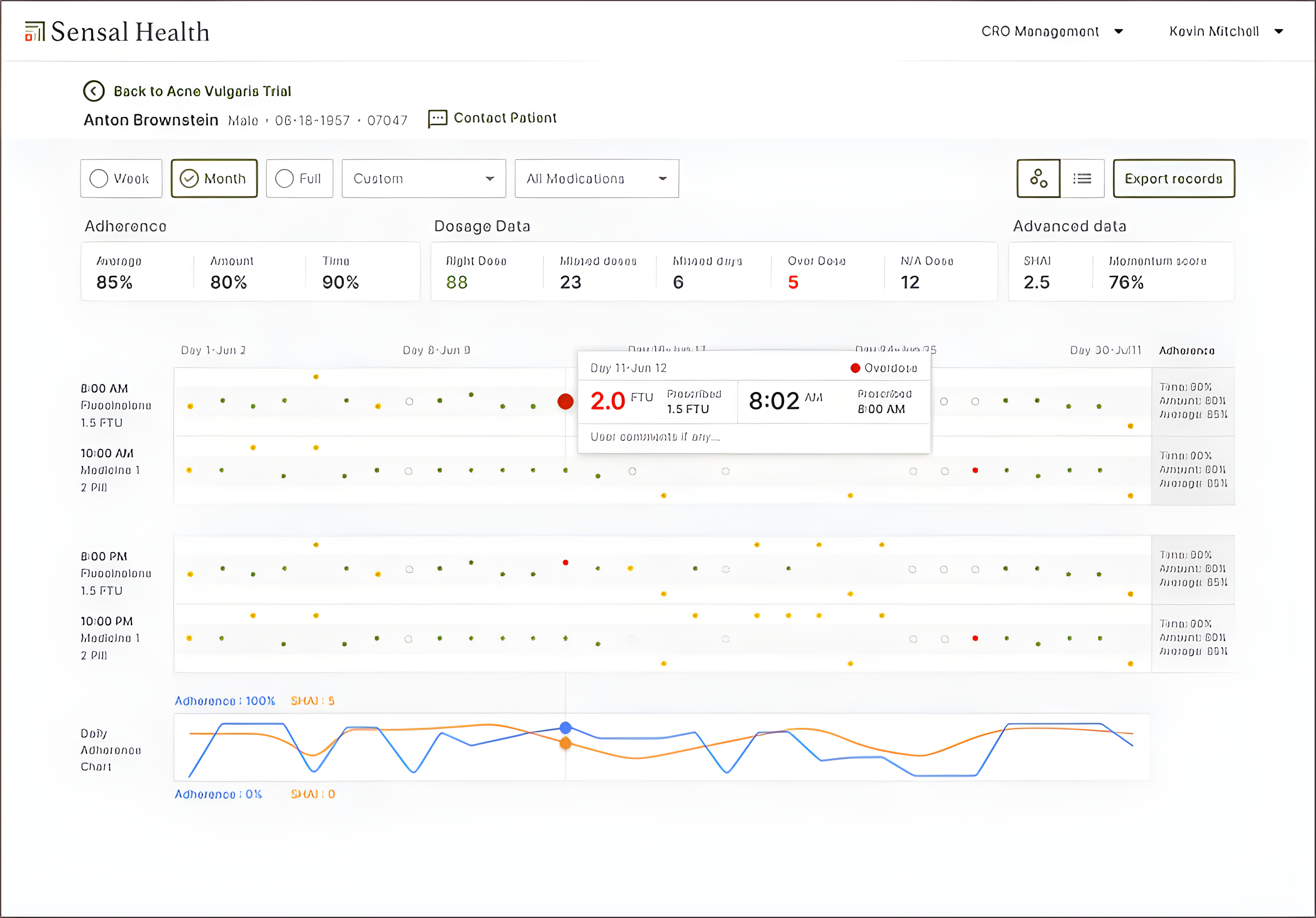This screenshot has width=1316, height=918.
Task: Click the user comments field in popup
Action: (x=753, y=437)
